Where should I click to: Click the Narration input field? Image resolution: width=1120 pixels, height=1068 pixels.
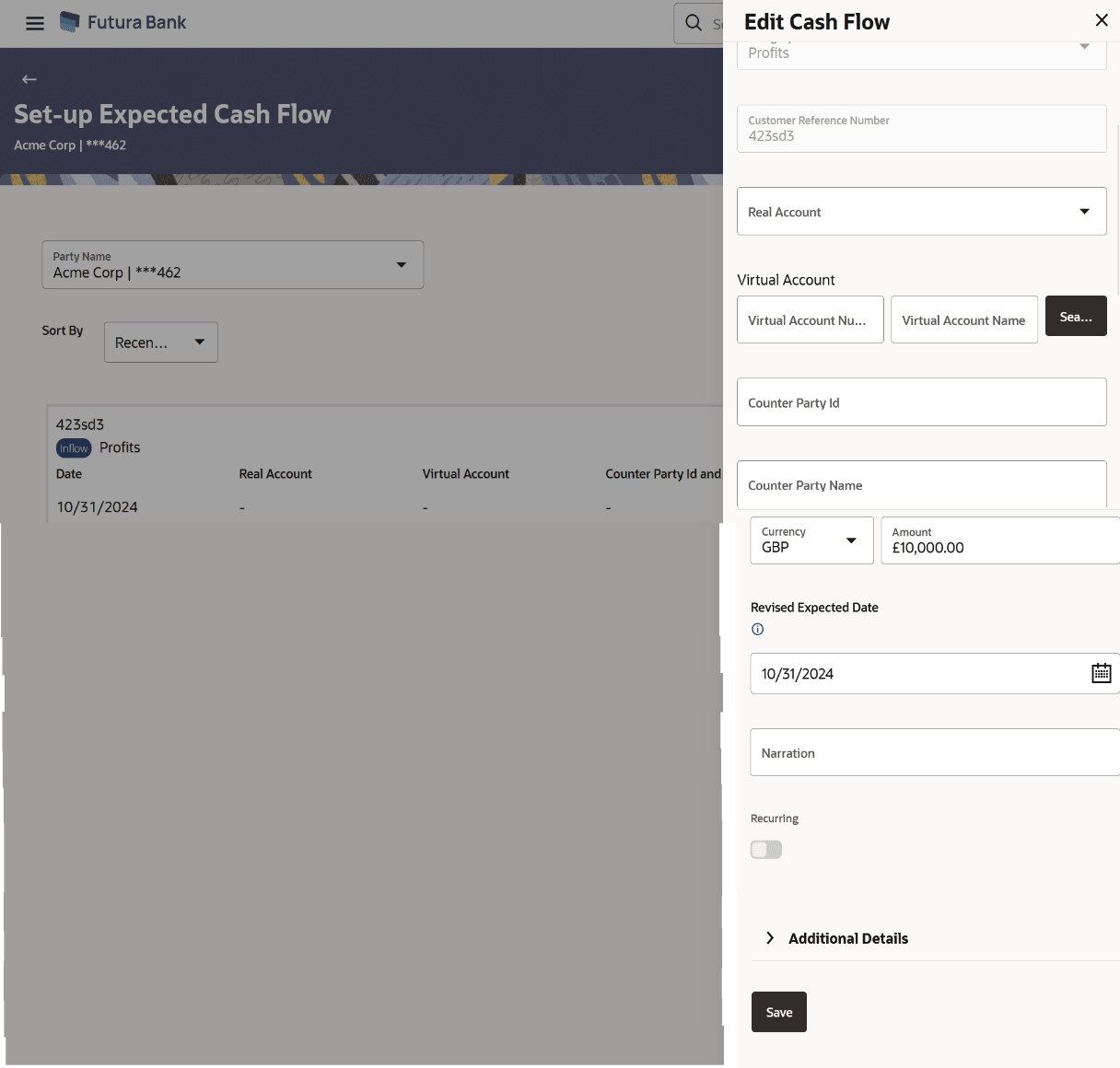(x=934, y=753)
